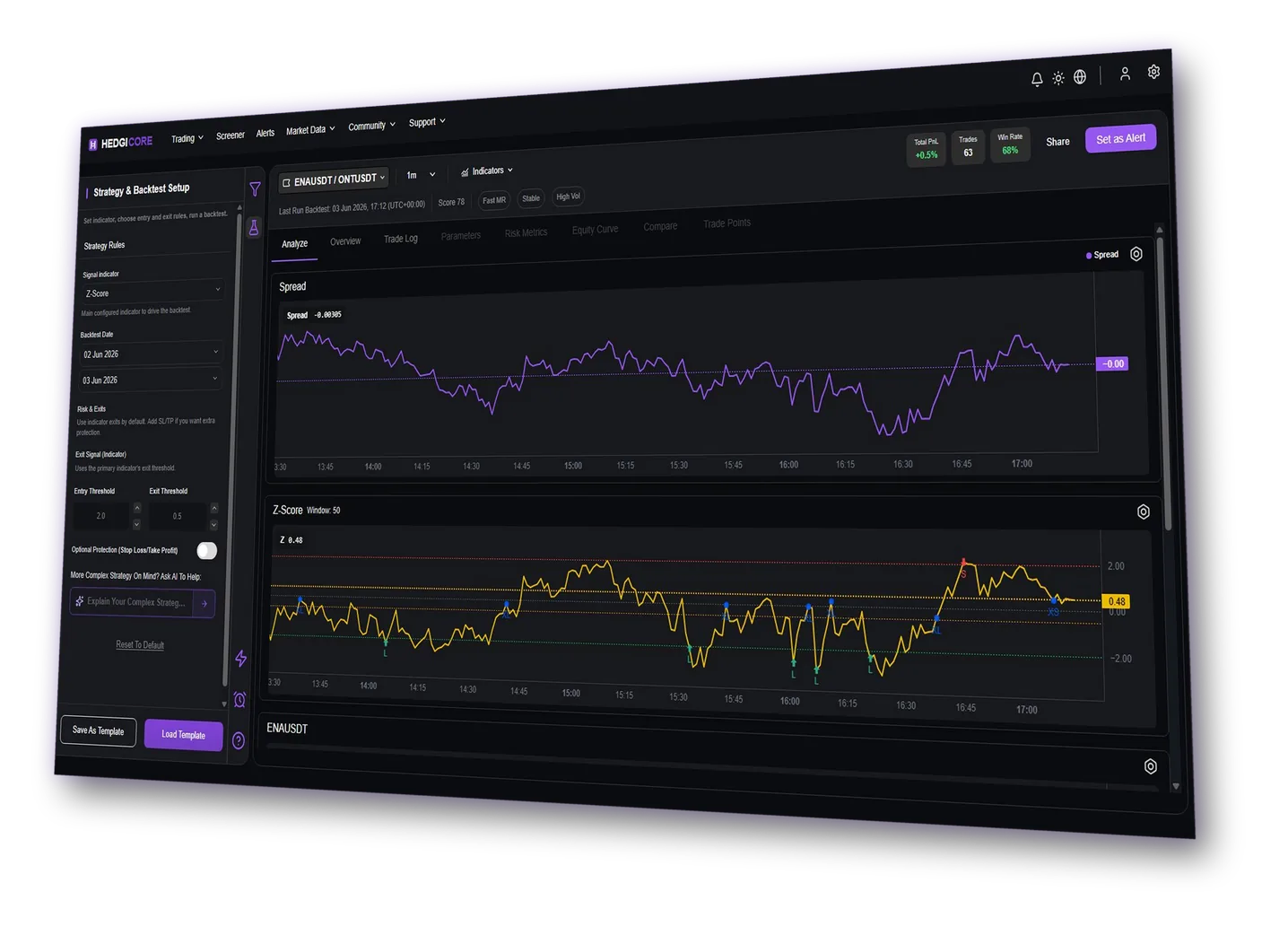Switch to the Overview tab
The image size is (1288, 944).
coord(345,241)
